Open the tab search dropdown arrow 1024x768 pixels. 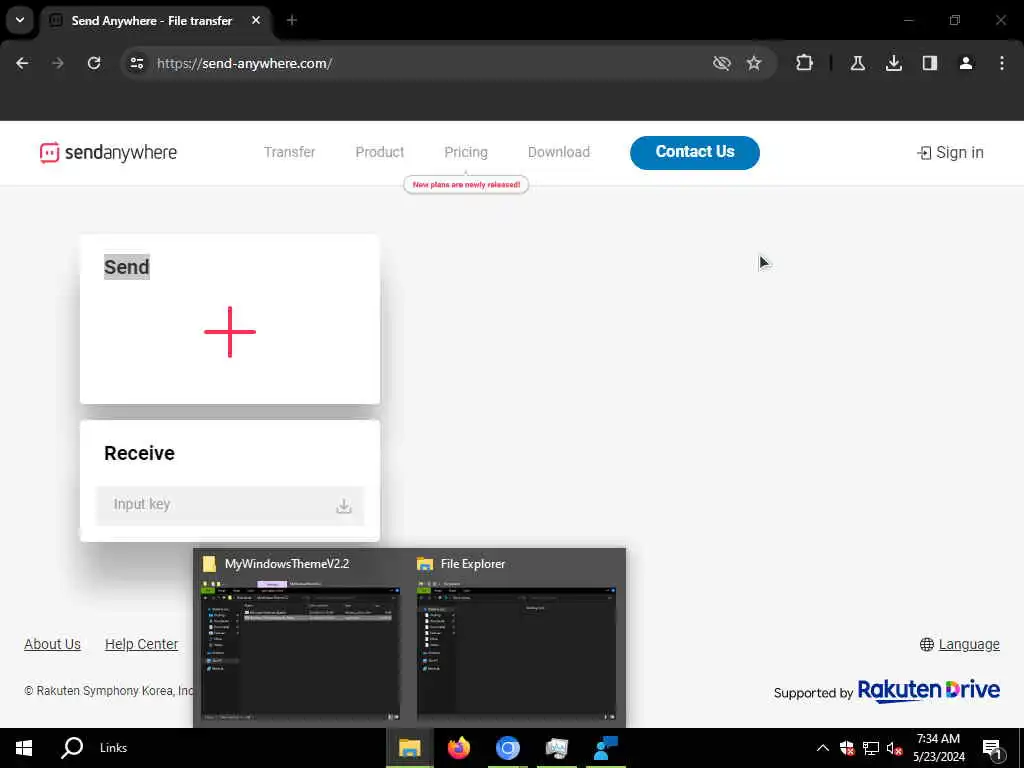pyautogui.click(x=20, y=20)
